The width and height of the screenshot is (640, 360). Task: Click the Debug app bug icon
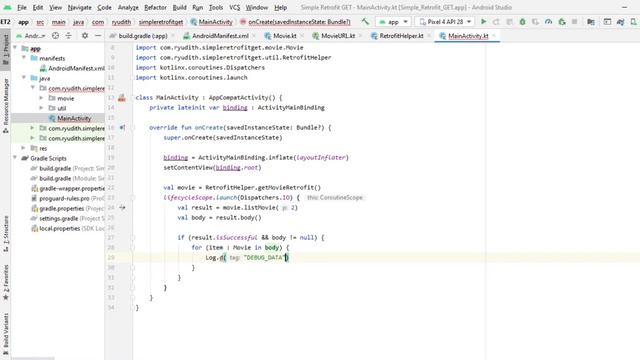(x=522, y=22)
